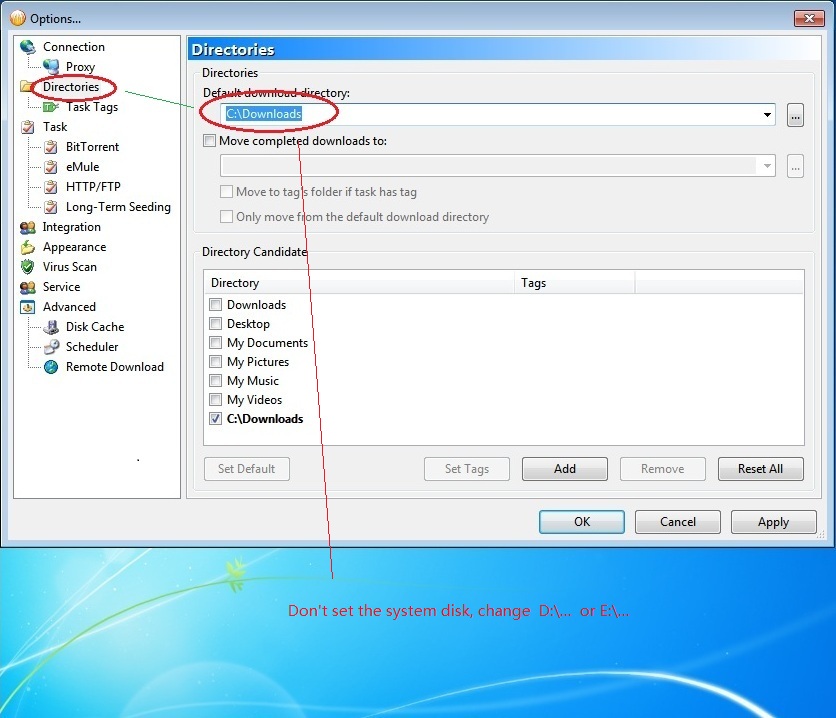Click the Disk Cache icon
This screenshot has height=718, width=836.
(51, 327)
